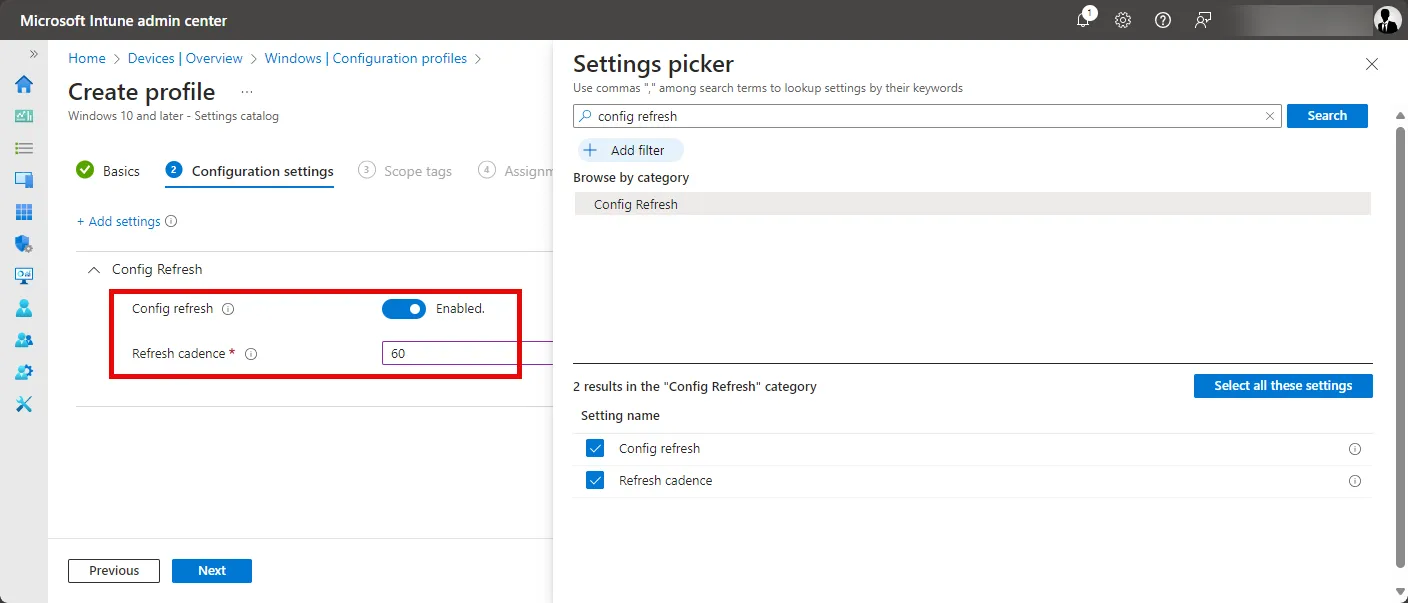The height and width of the screenshot is (603, 1408).
Task: Open the ellipsis next to Create profile
Action: [247, 92]
